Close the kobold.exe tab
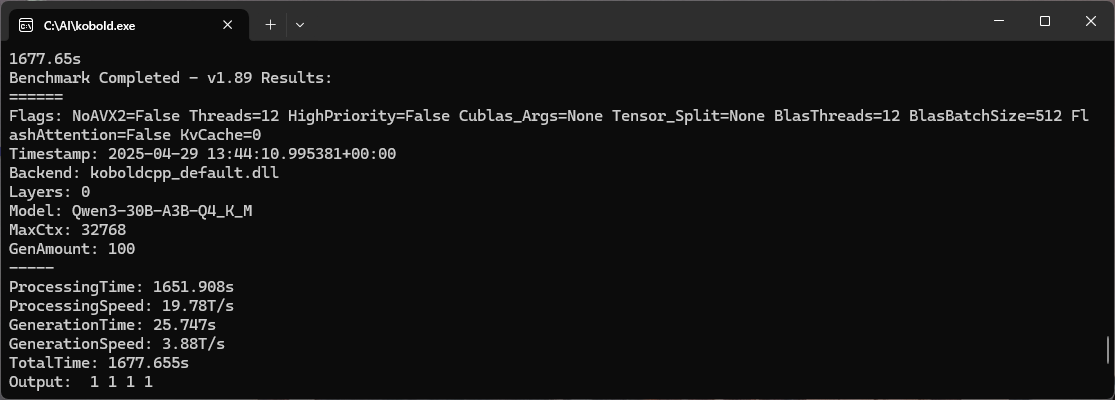The height and width of the screenshot is (400, 1115). tap(228, 25)
